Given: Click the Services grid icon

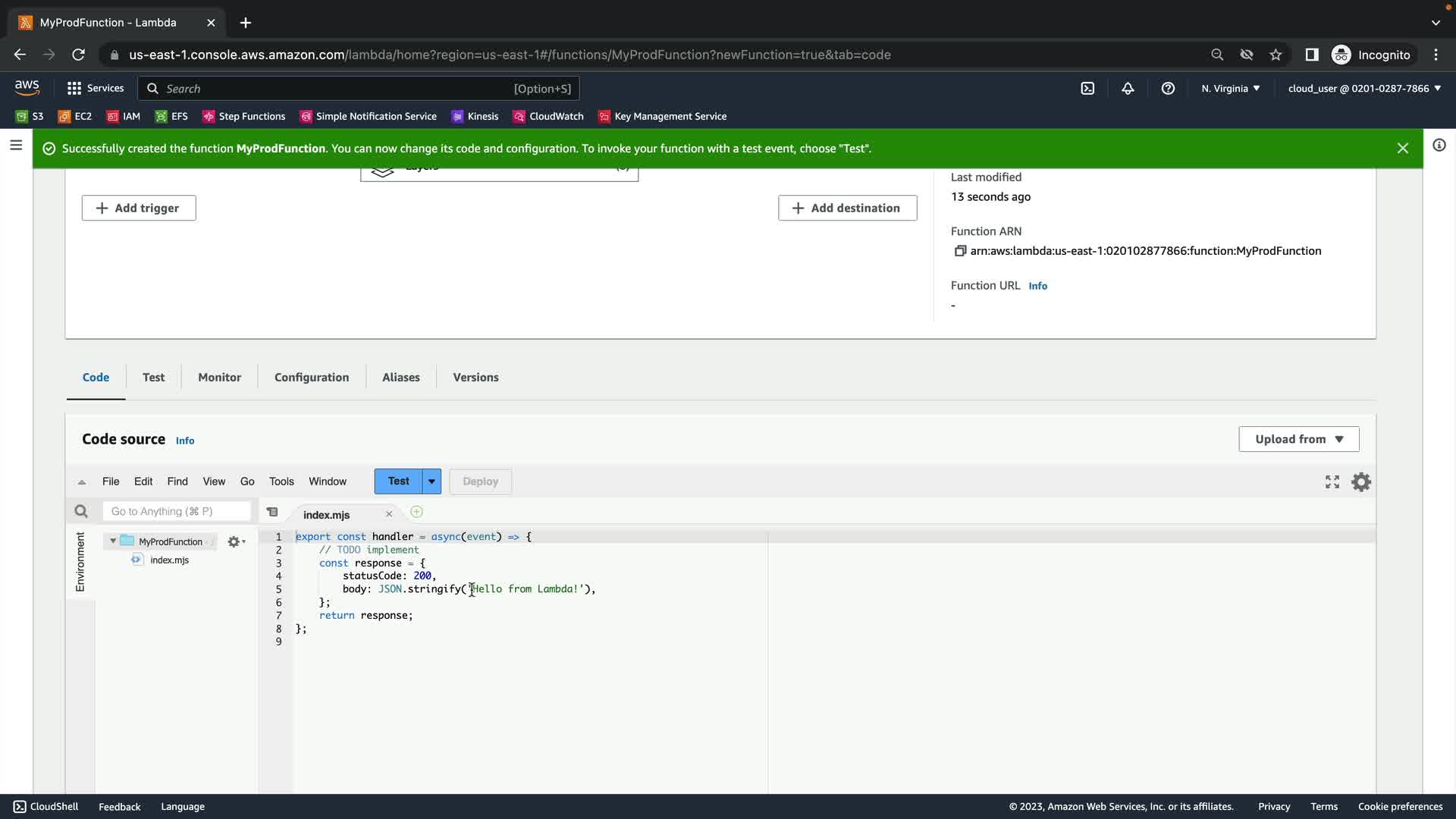Looking at the screenshot, I should coord(74,89).
